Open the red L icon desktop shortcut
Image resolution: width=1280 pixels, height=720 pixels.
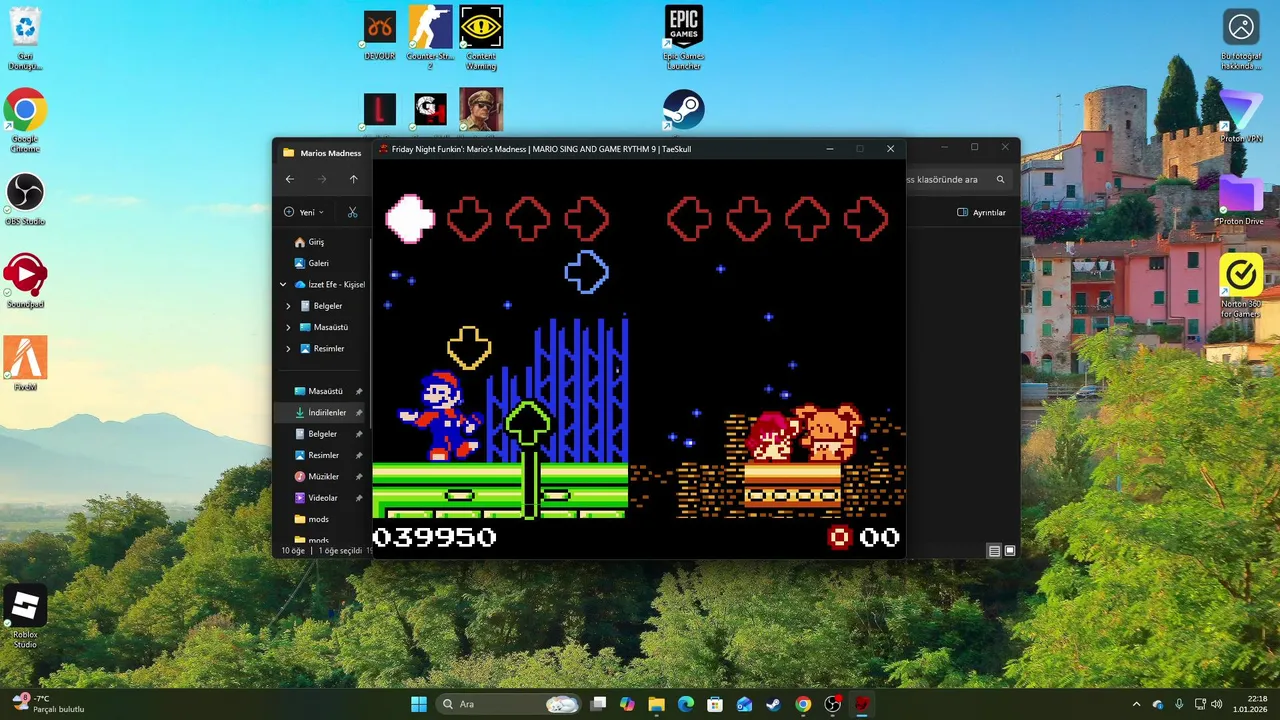(380, 110)
